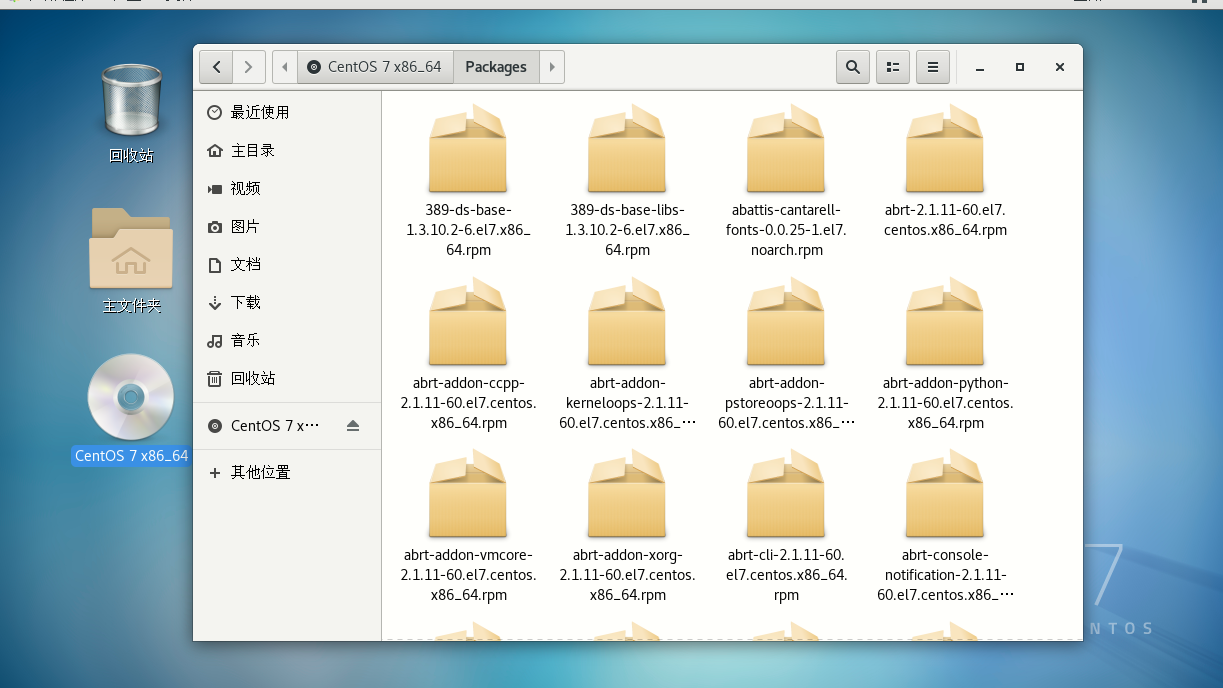Close the file manager window
This screenshot has width=1223, height=688.
click(x=1060, y=67)
